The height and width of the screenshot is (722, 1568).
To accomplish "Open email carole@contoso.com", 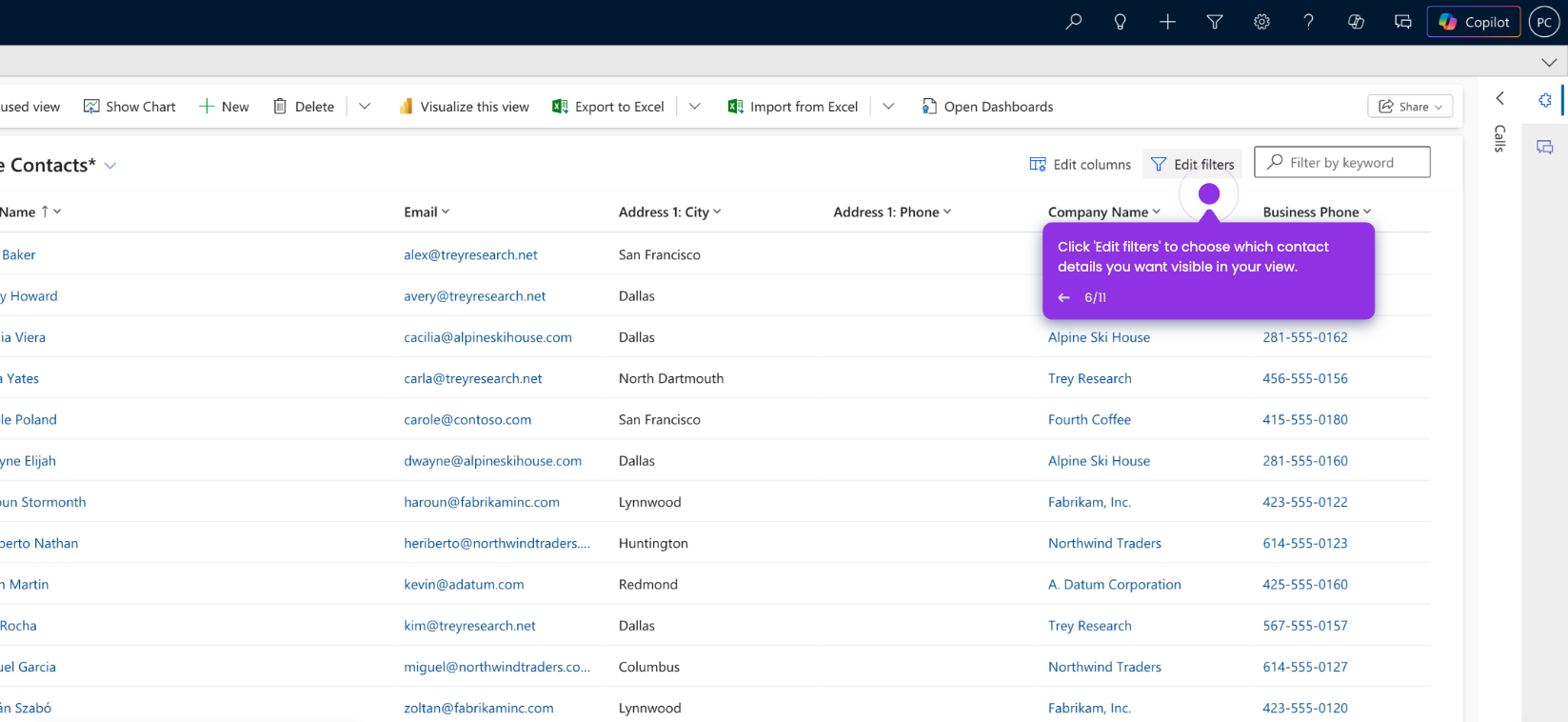I will click(x=467, y=420).
